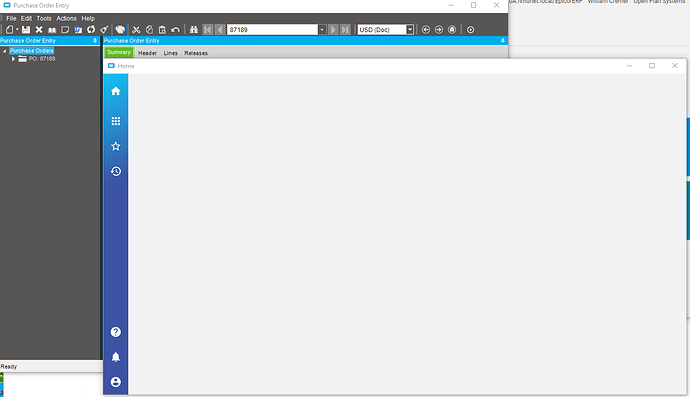Open the Help menu
Screen dimensions: 690x397
88,18
